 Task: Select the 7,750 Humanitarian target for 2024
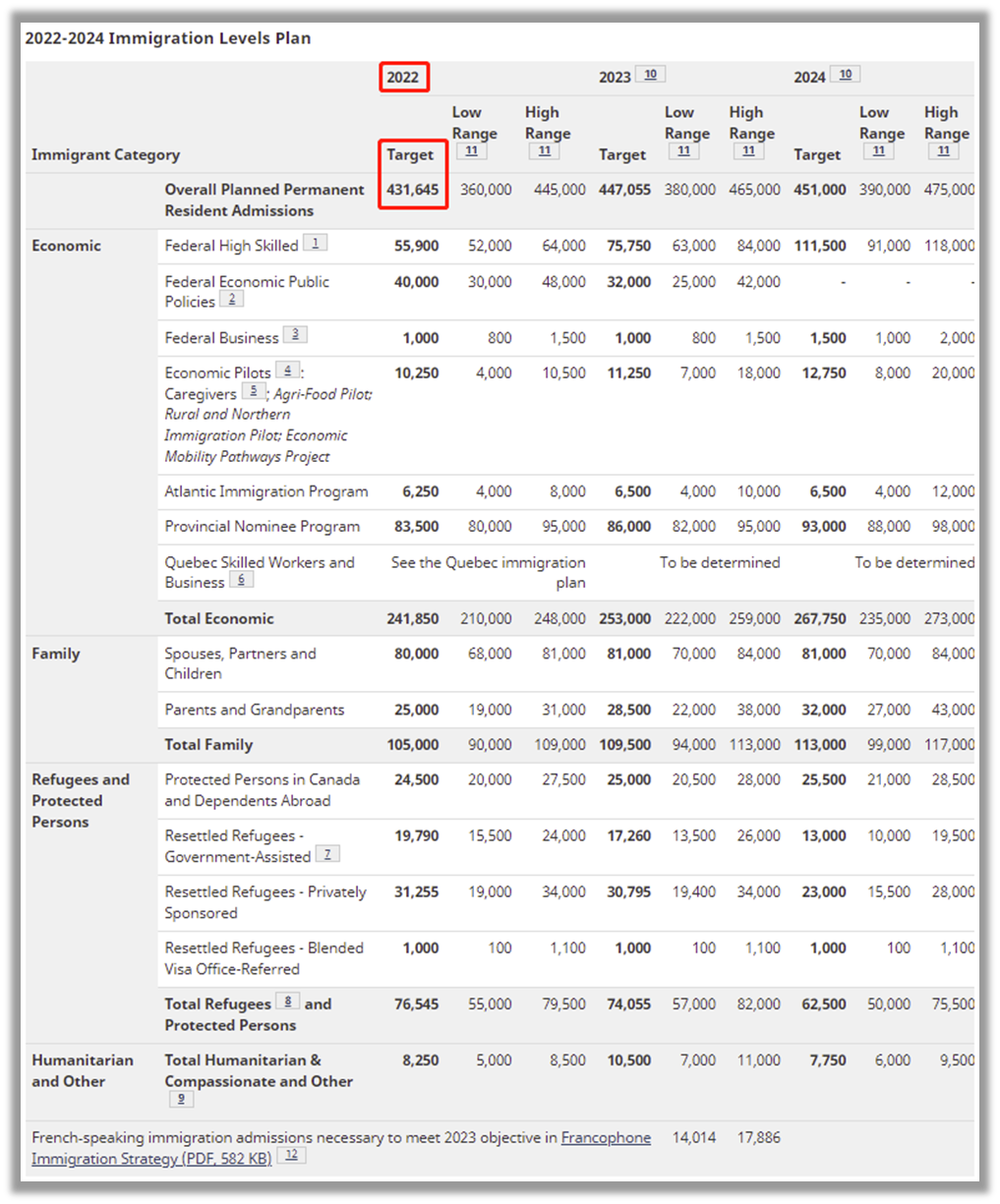828,1061
